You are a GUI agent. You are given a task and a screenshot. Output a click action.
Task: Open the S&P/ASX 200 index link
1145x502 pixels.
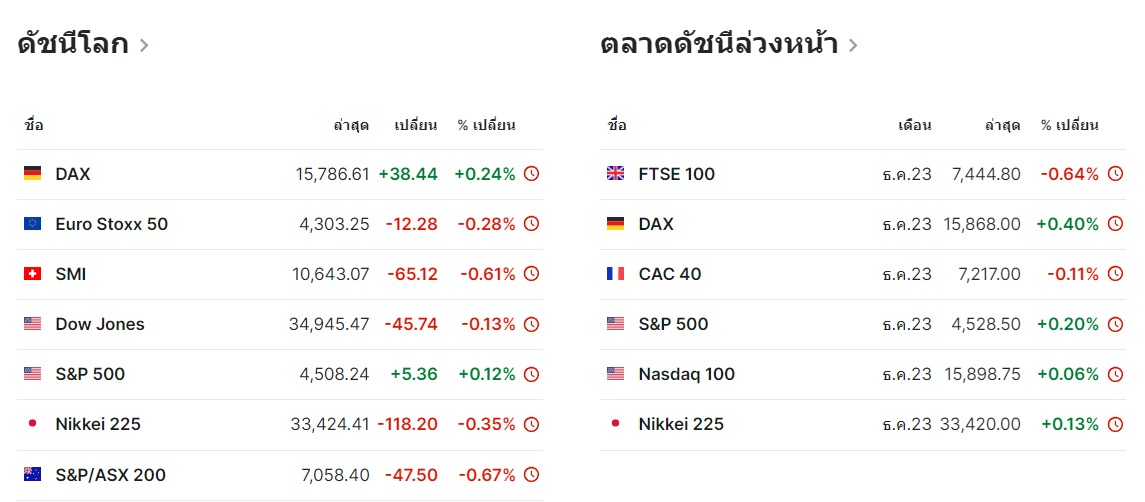coord(111,475)
